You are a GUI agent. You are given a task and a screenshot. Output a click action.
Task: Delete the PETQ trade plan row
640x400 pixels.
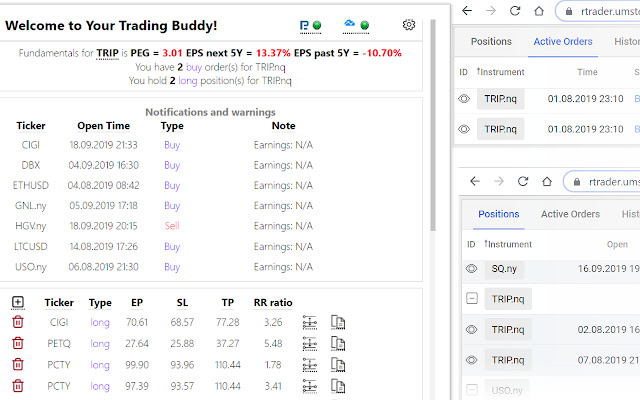pos(18,343)
